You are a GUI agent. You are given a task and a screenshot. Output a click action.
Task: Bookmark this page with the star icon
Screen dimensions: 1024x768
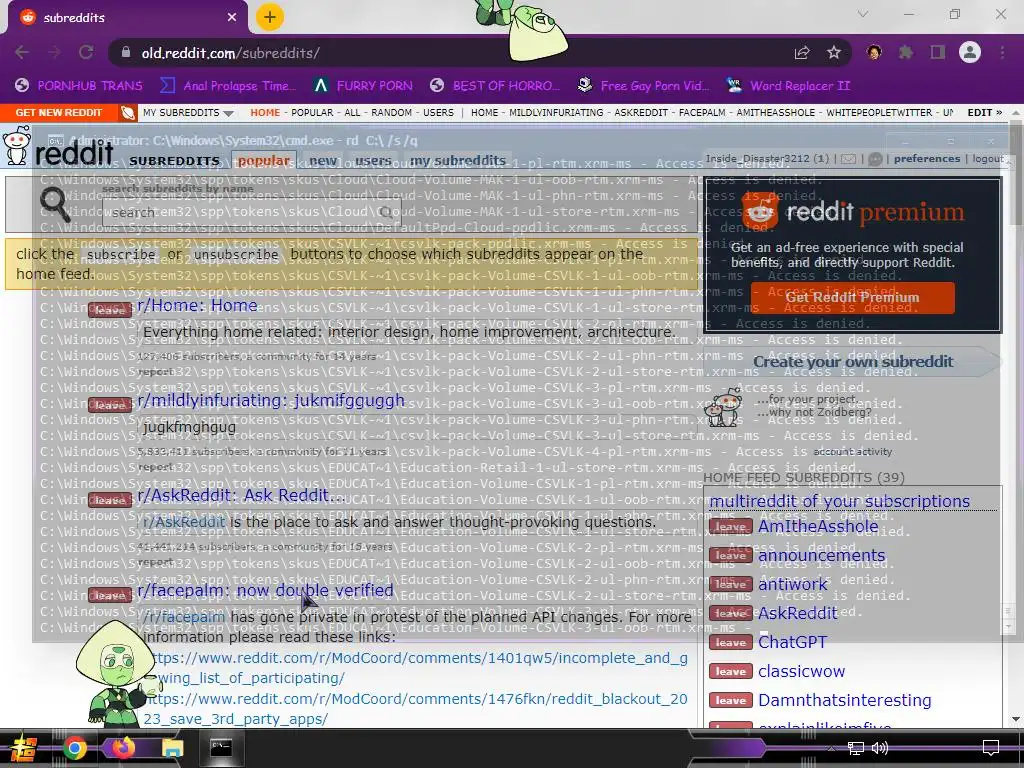tap(834, 53)
